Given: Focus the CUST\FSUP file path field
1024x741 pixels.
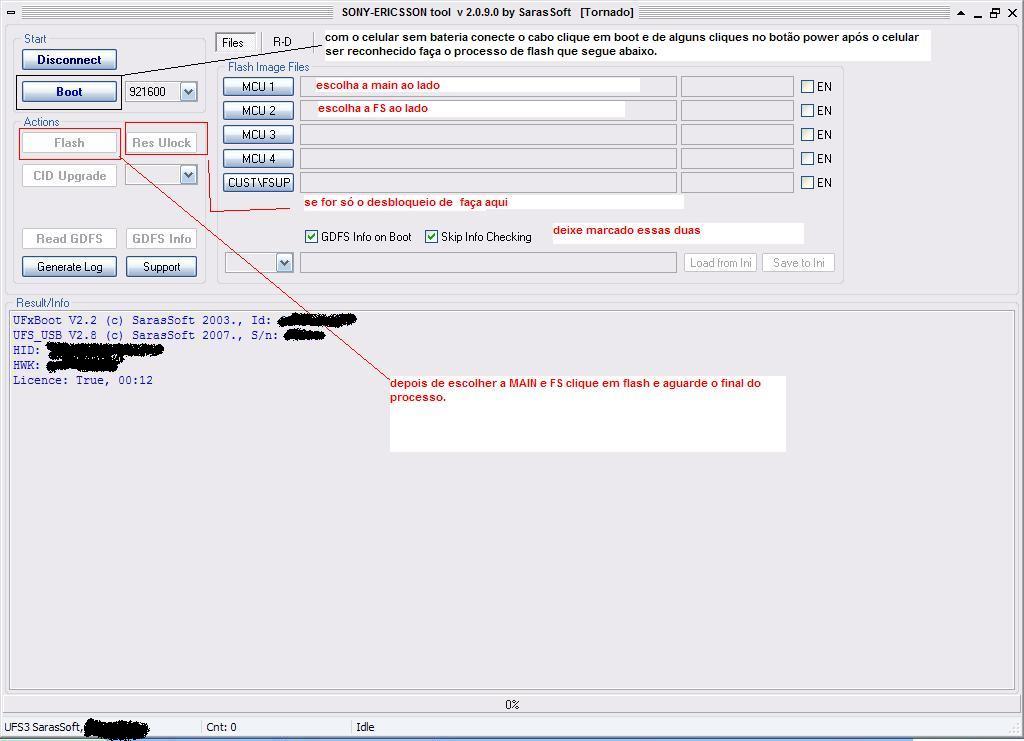Looking at the screenshot, I should click(488, 183).
